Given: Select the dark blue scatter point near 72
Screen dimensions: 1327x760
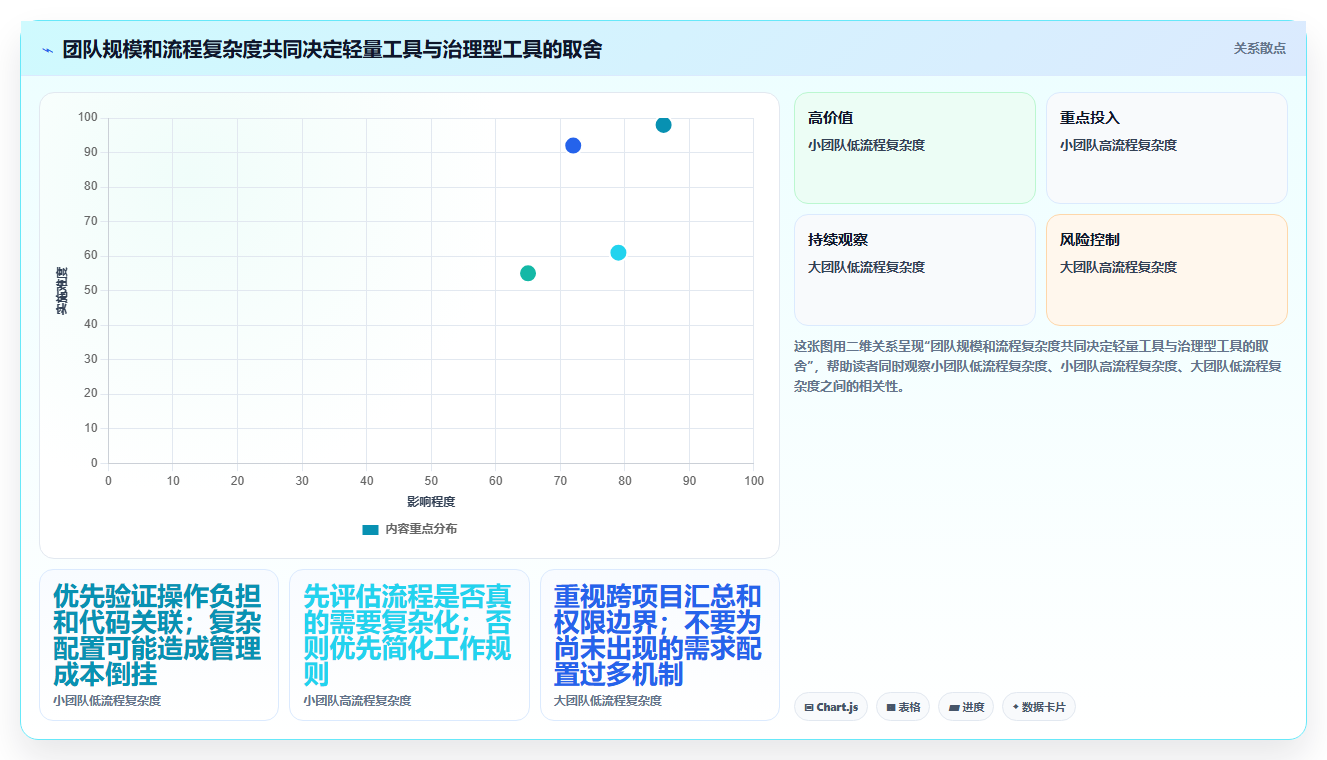Looking at the screenshot, I should tap(573, 146).
